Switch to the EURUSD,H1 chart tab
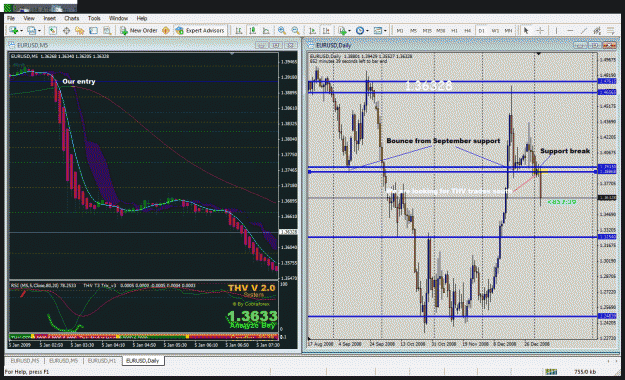 click(102, 360)
